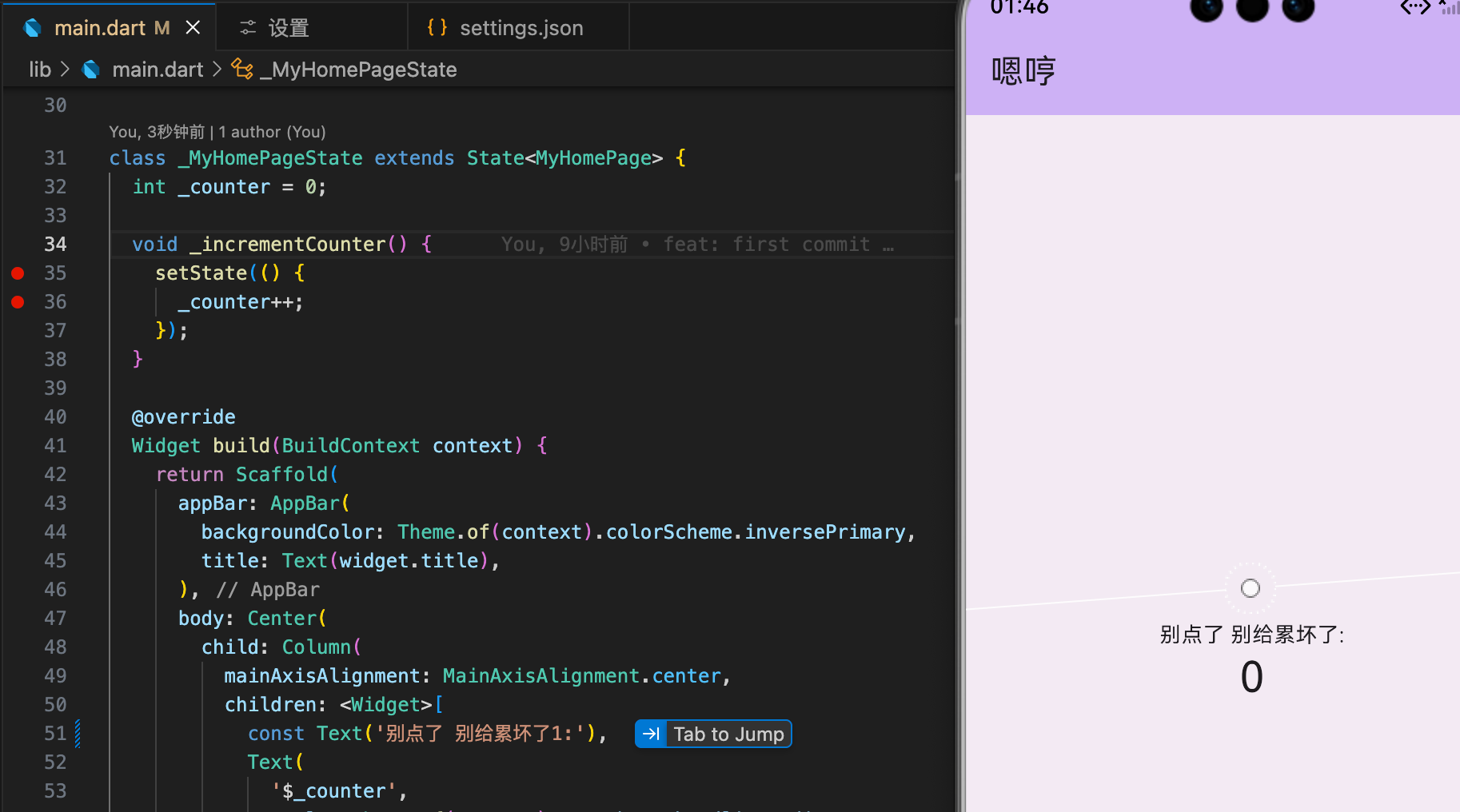Place cursor on _incrementCounter method name
This screenshot has width=1460, height=812.
tap(288, 245)
